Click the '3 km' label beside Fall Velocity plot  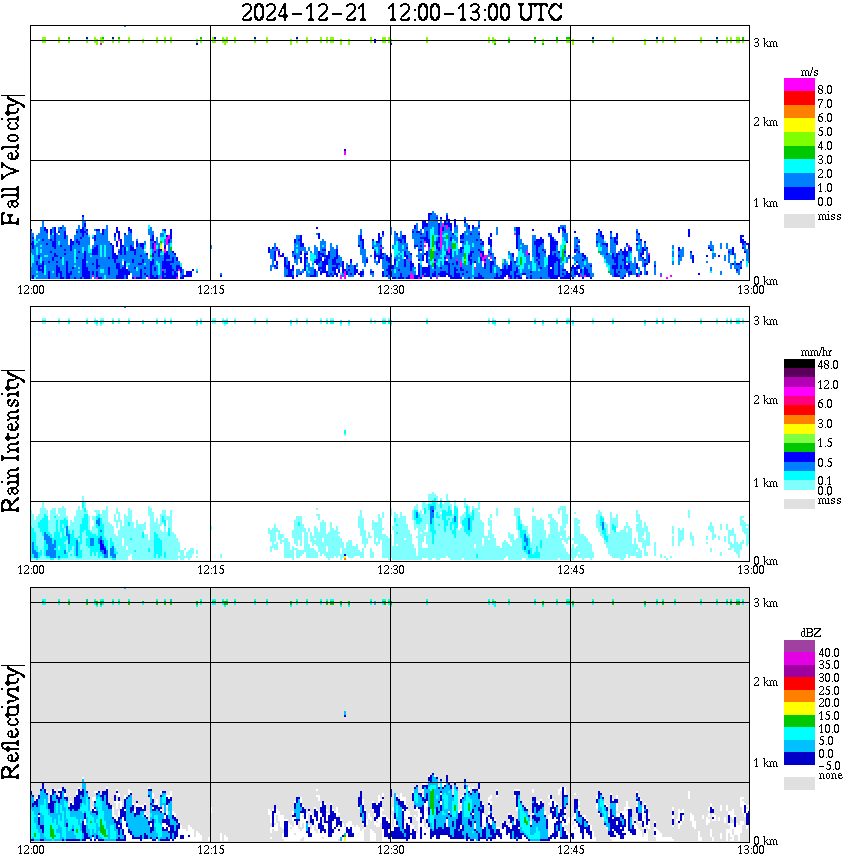tap(766, 43)
